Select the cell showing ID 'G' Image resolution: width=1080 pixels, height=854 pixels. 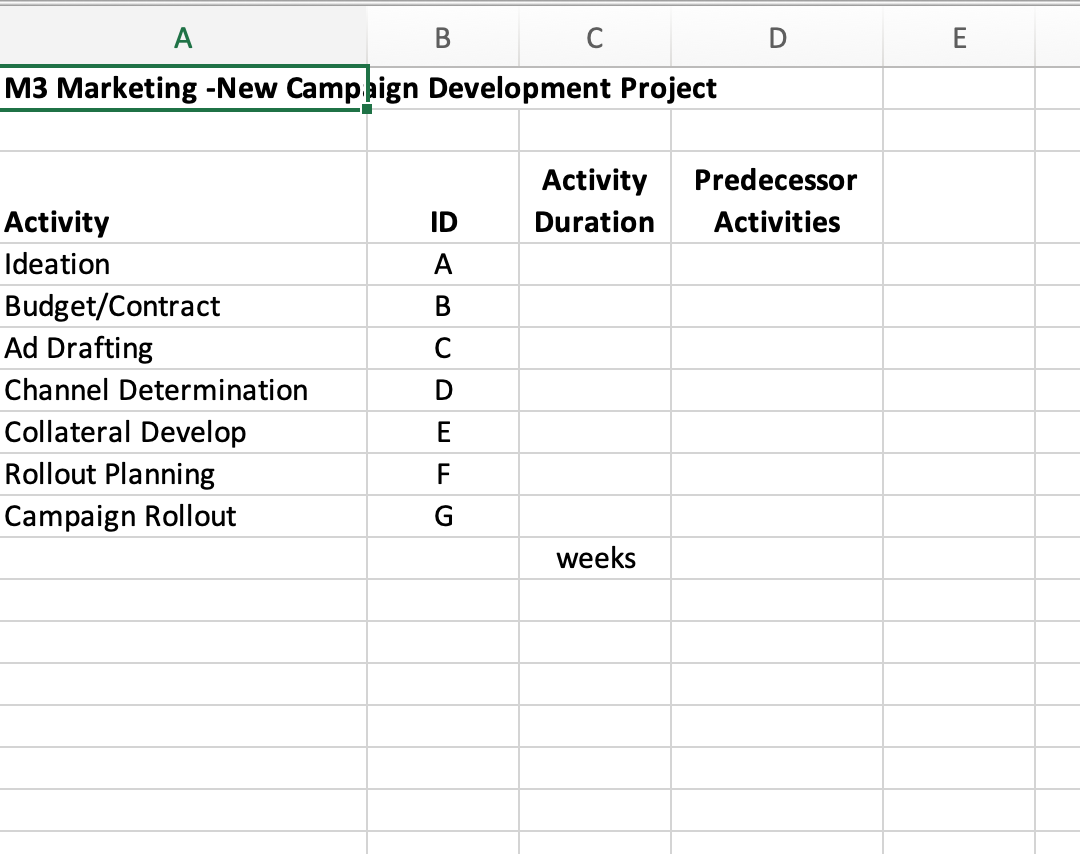(443, 516)
